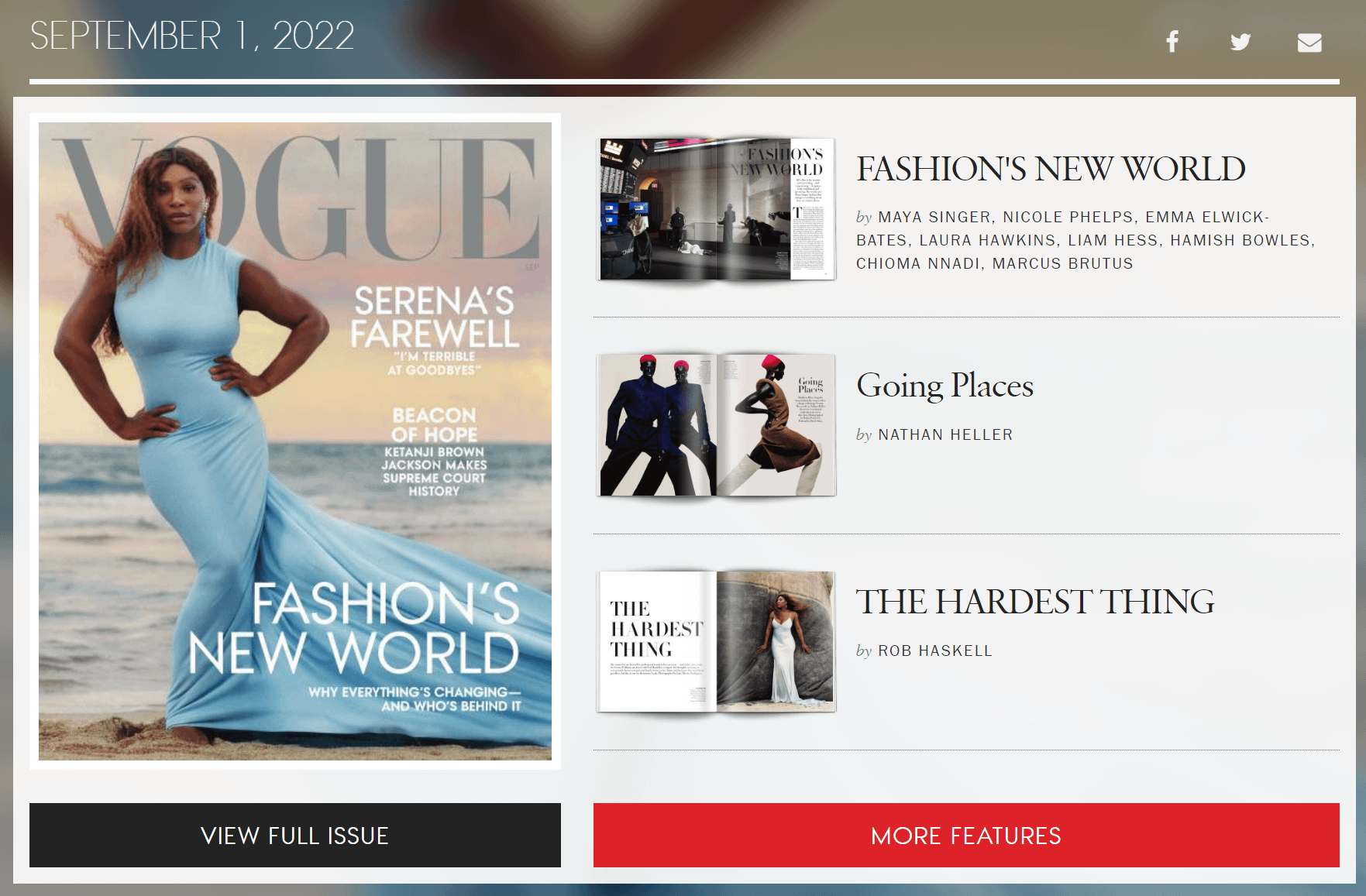Open the Going Places article

click(945, 386)
